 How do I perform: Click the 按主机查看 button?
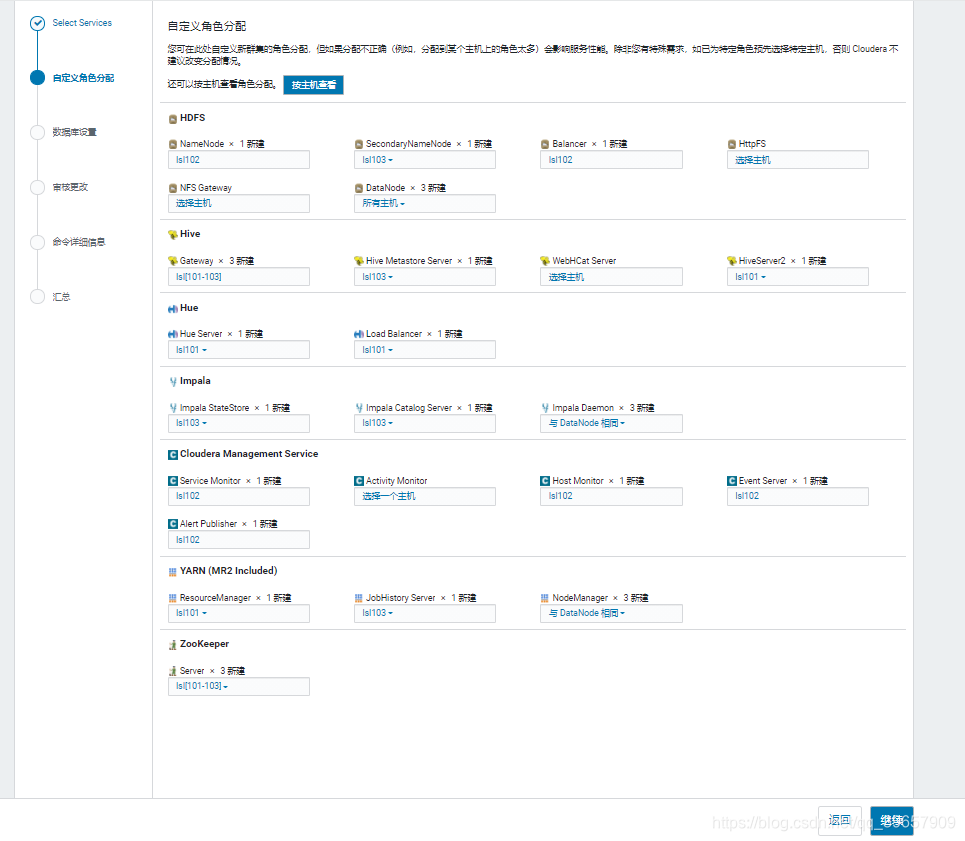click(313, 85)
